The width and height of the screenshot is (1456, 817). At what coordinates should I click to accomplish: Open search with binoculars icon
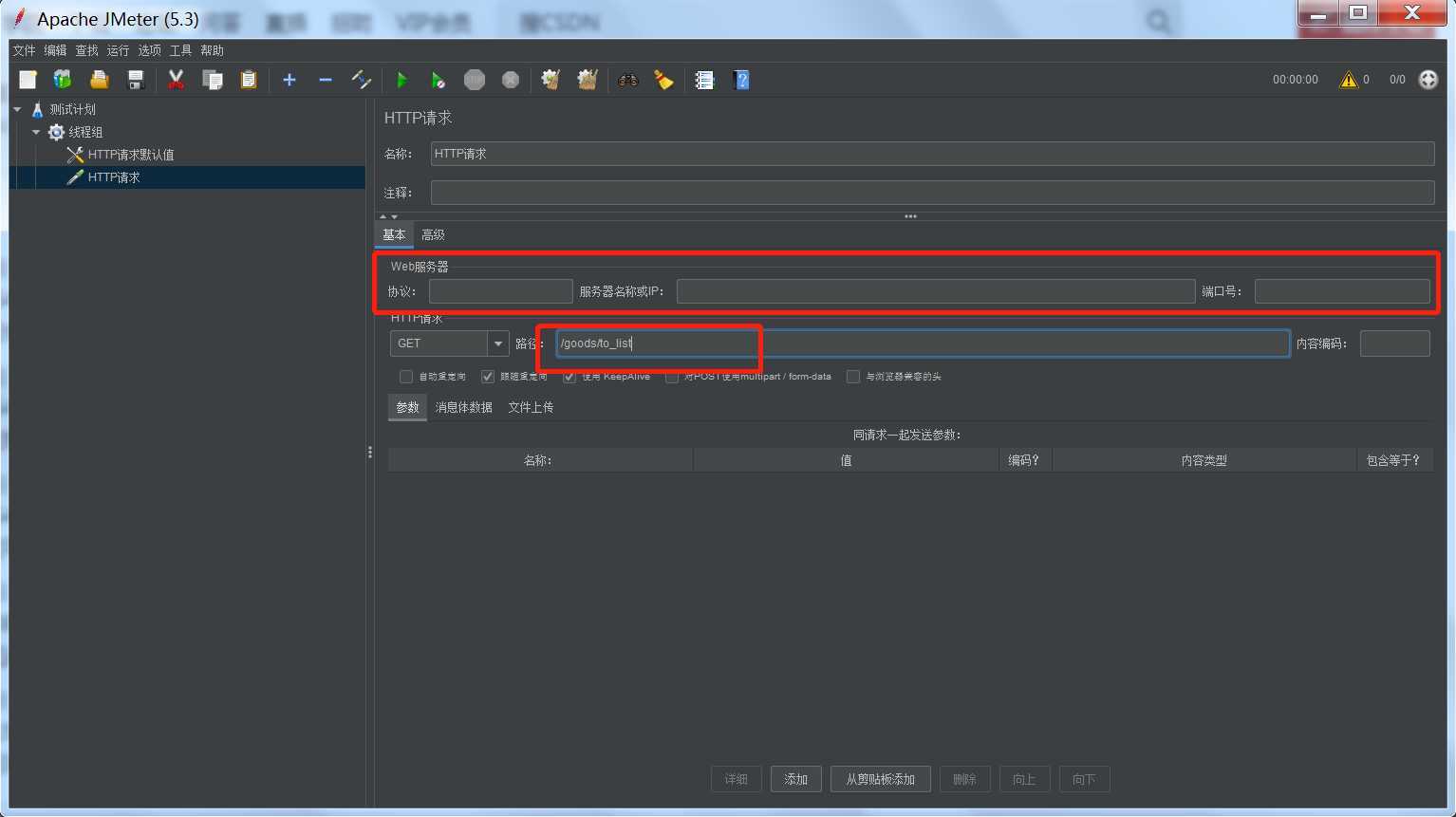click(627, 80)
